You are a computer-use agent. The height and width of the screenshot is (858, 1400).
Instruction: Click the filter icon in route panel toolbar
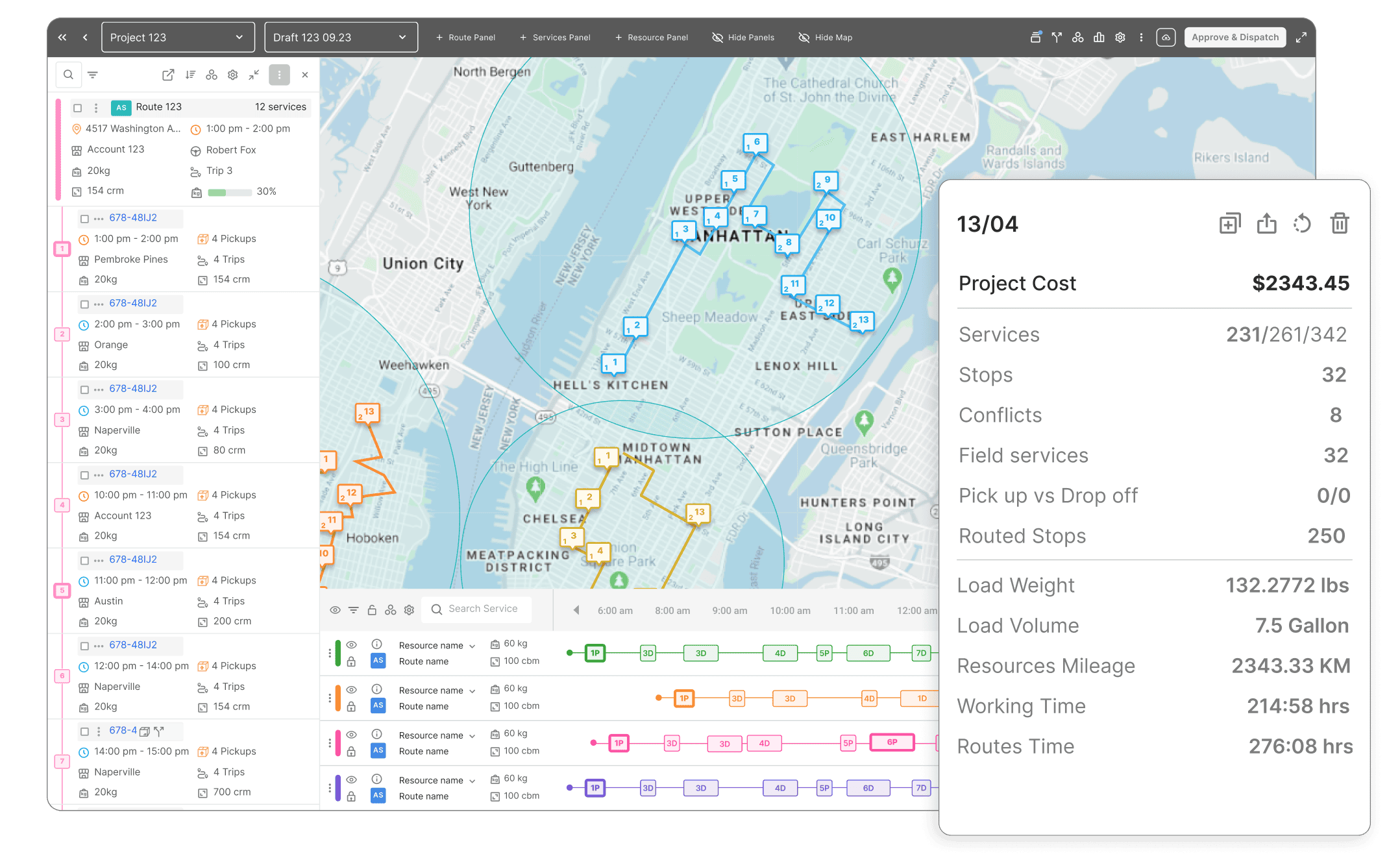tap(93, 75)
